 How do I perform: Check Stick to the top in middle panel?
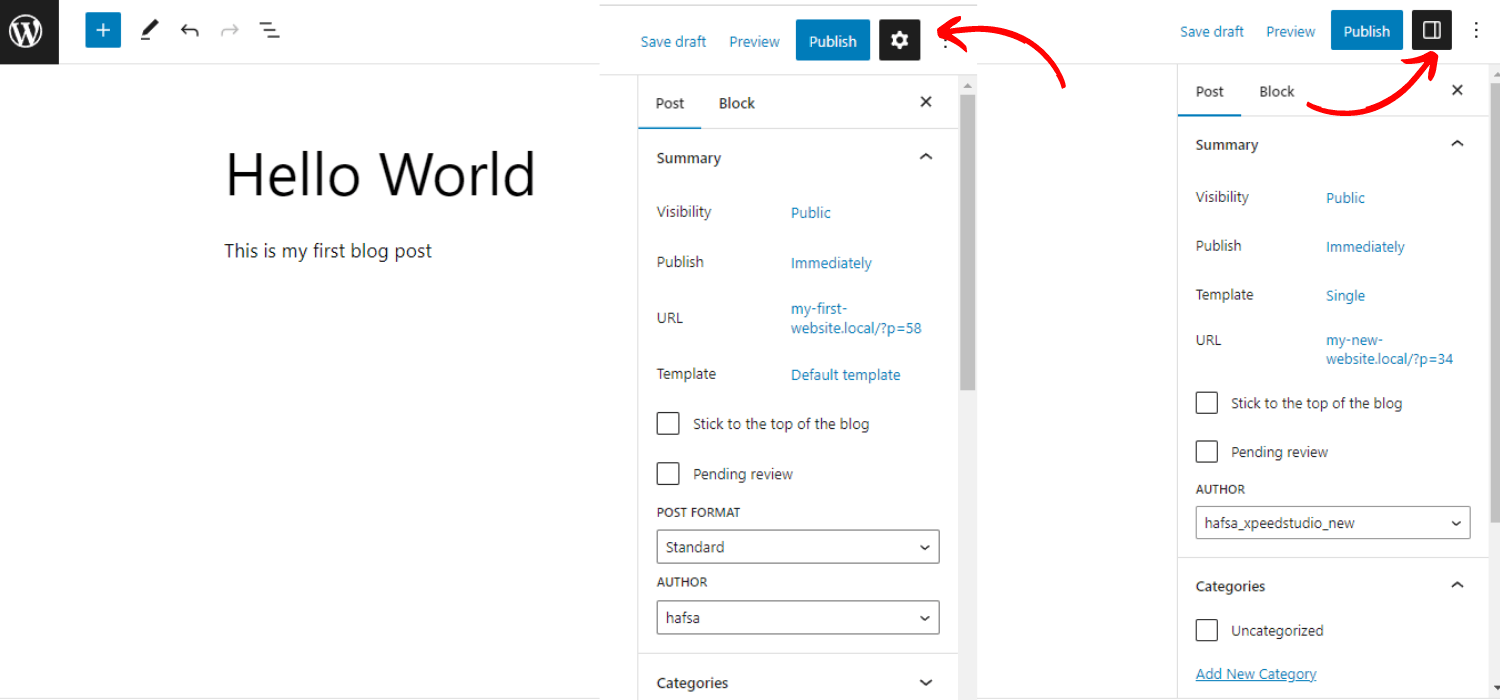pyautogui.click(x=668, y=423)
